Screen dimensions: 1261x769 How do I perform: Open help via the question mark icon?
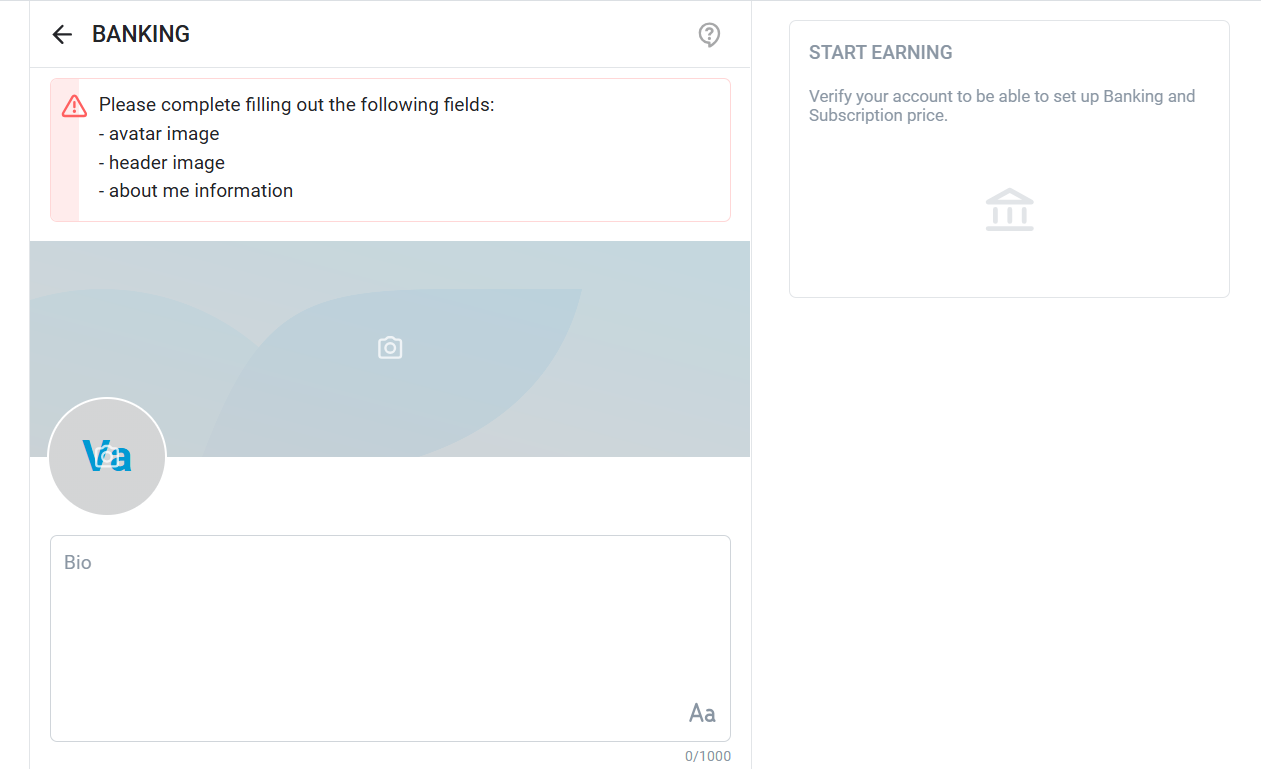click(709, 35)
